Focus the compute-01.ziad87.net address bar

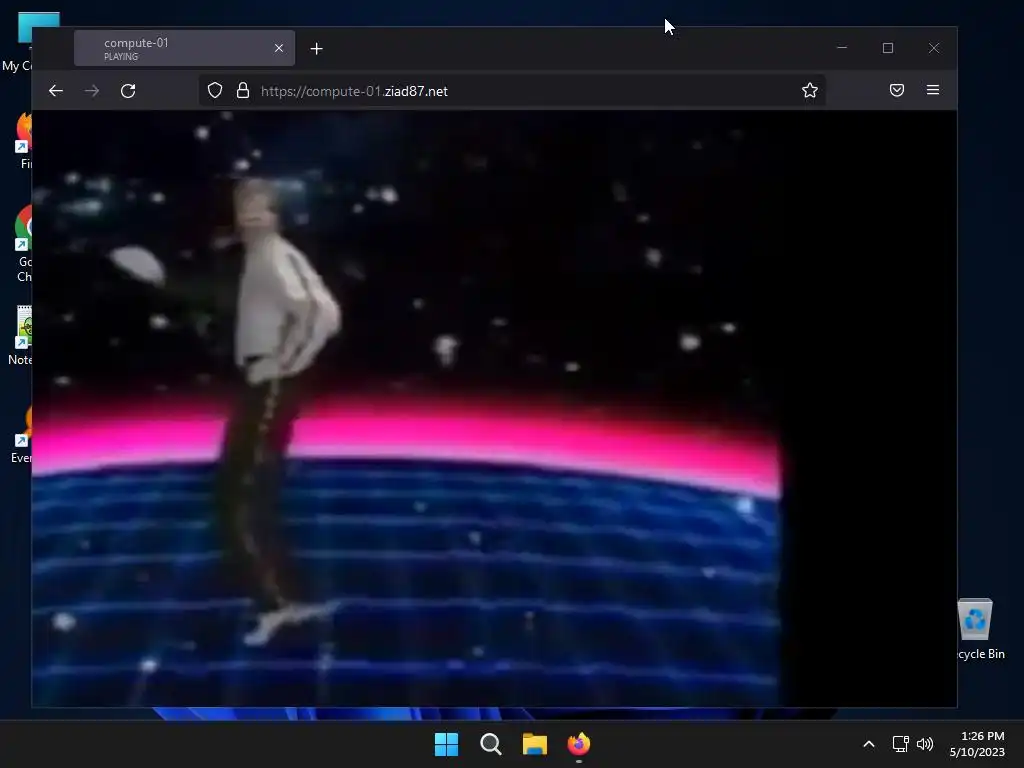click(513, 91)
